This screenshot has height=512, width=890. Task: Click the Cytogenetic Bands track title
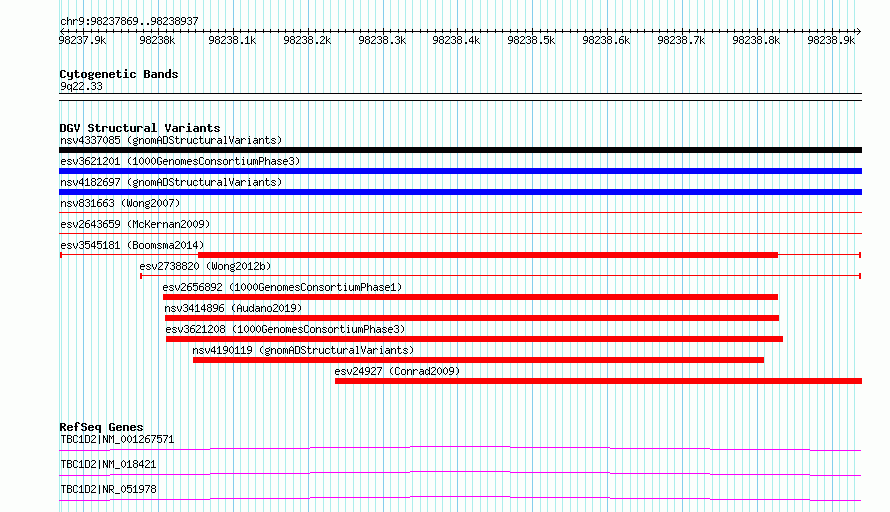119,74
